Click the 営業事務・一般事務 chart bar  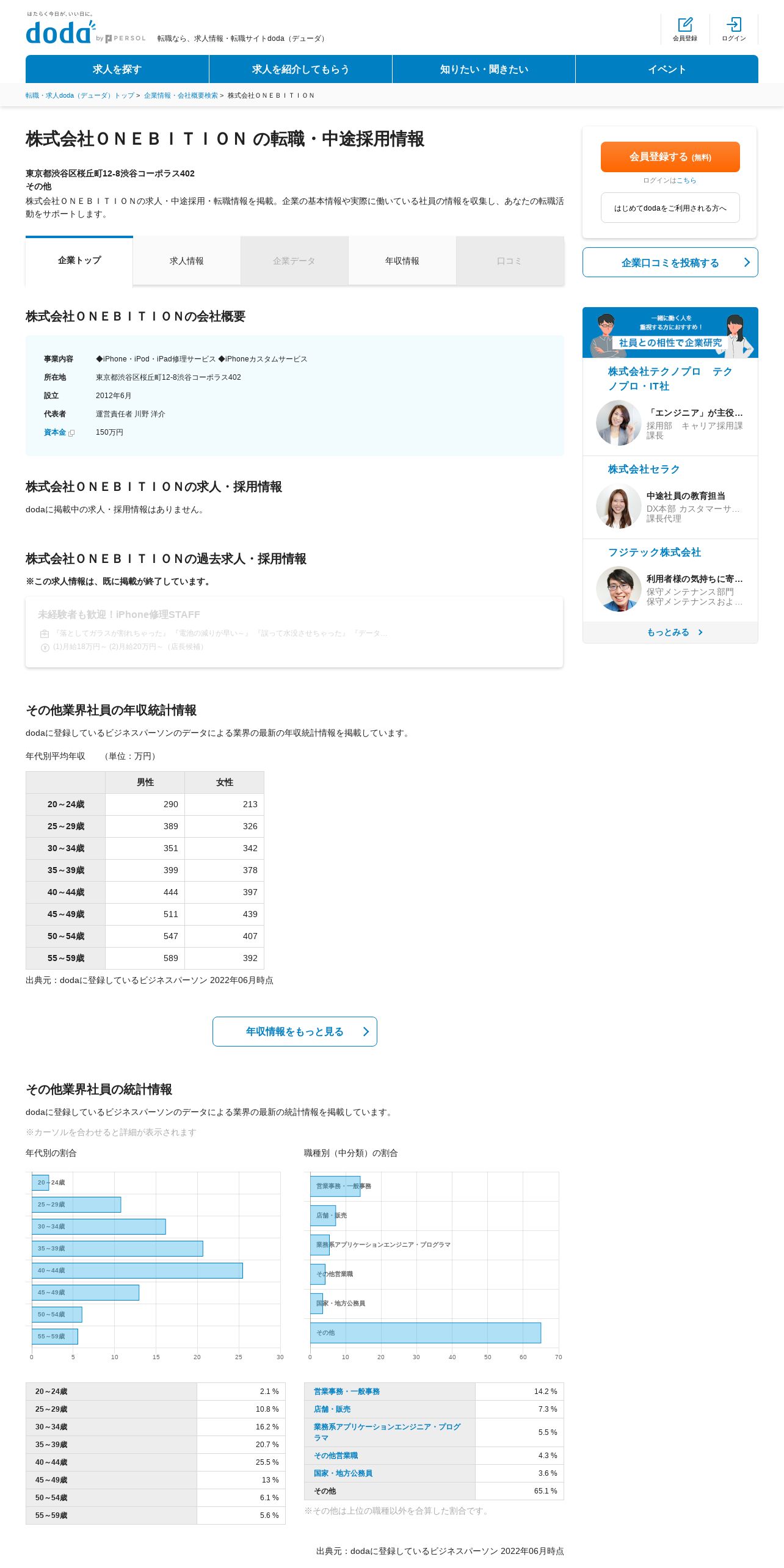pyautogui.click(x=335, y=1186)
